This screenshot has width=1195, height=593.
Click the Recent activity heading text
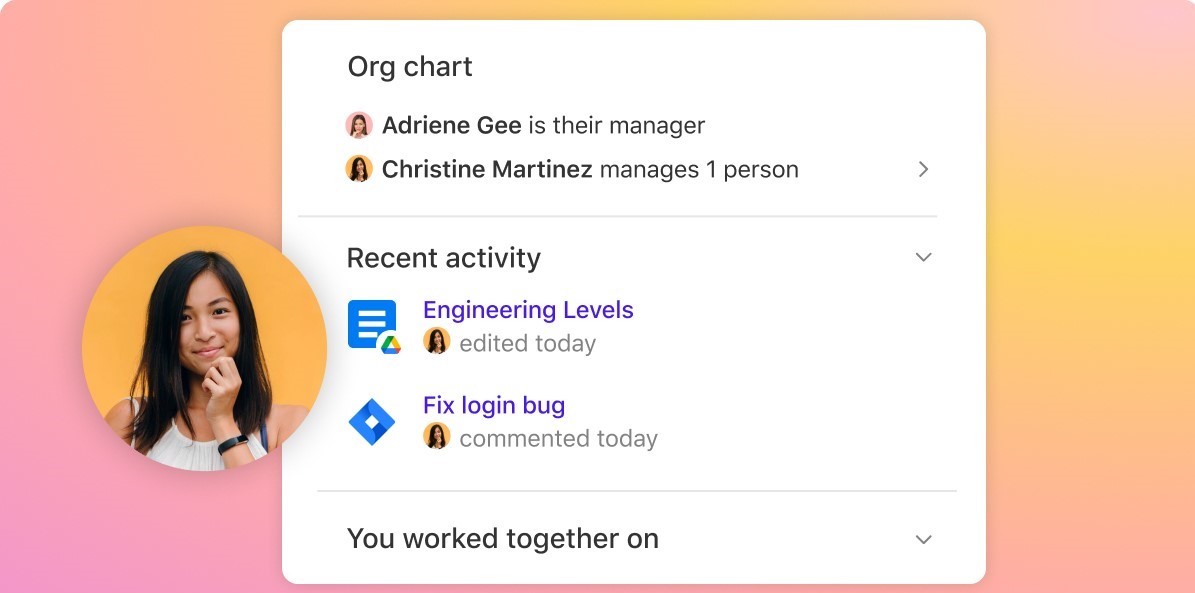point(443,258)
